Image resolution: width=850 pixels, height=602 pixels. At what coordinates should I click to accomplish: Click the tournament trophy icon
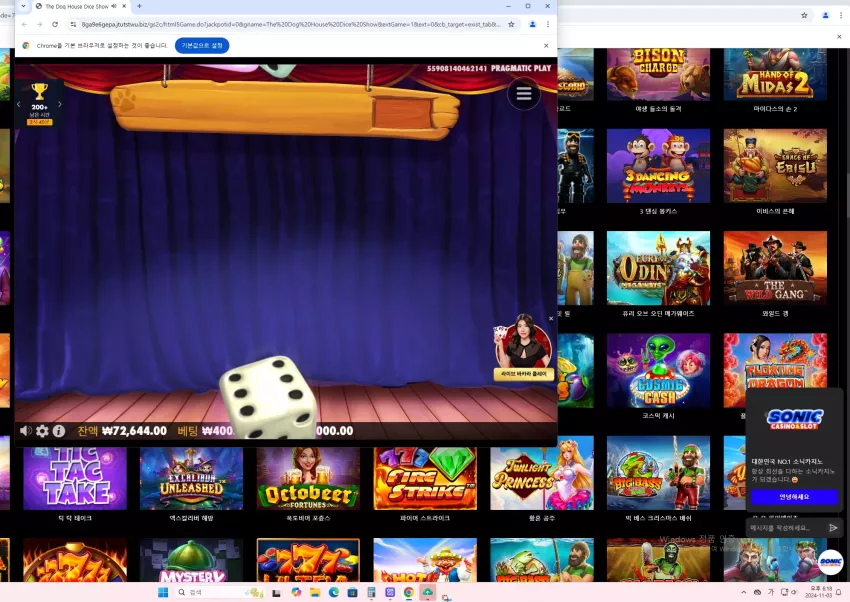[39, 91]
